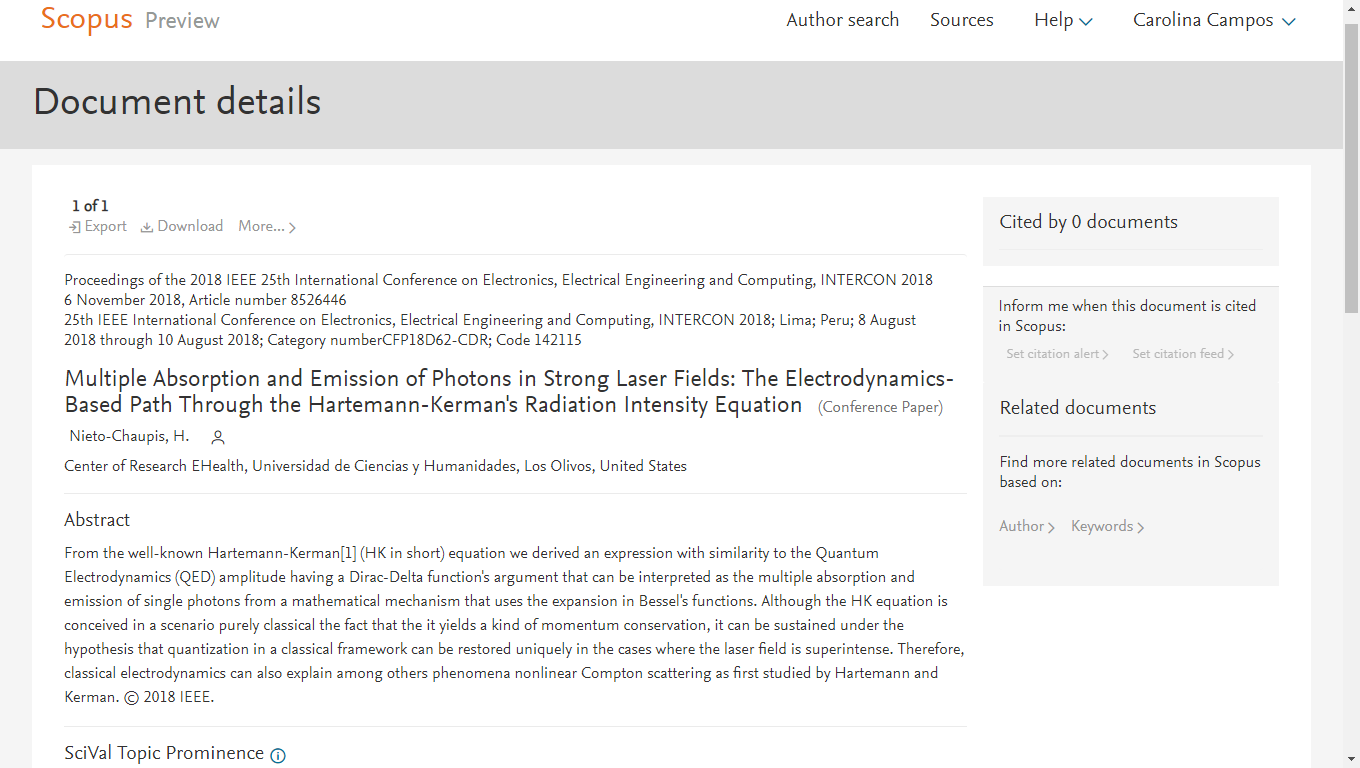
Task: Expand the More... options chevron
Action: pos(292,228)
